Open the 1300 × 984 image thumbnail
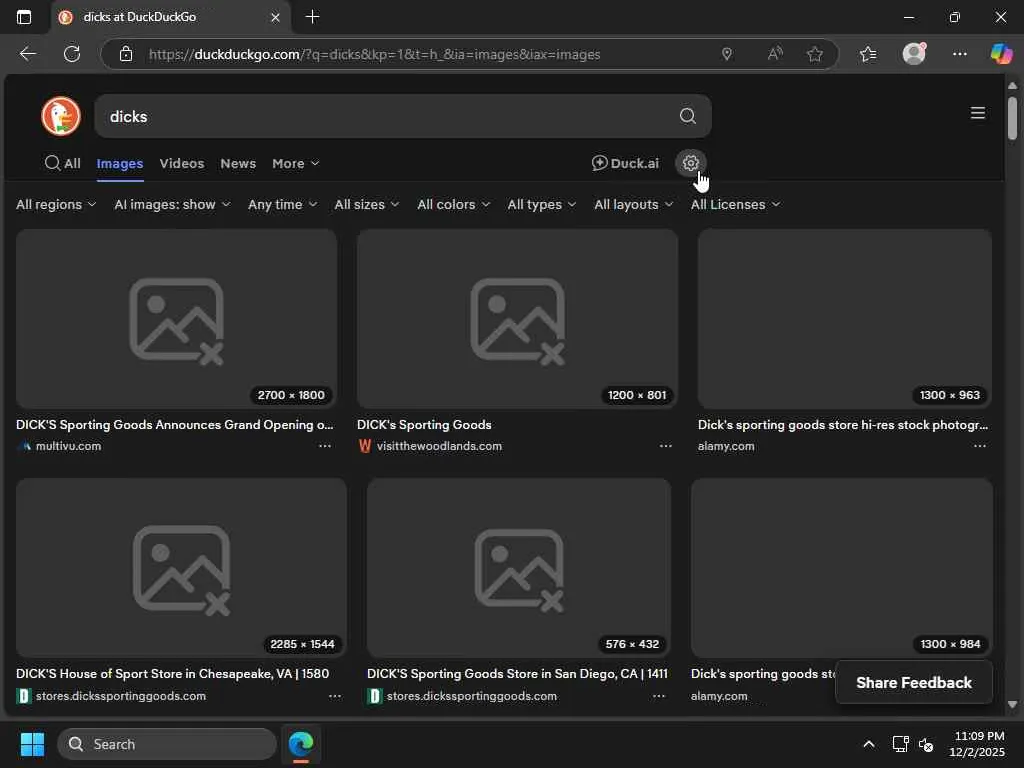Viewport: 1024px width, 768px height. 842,568
